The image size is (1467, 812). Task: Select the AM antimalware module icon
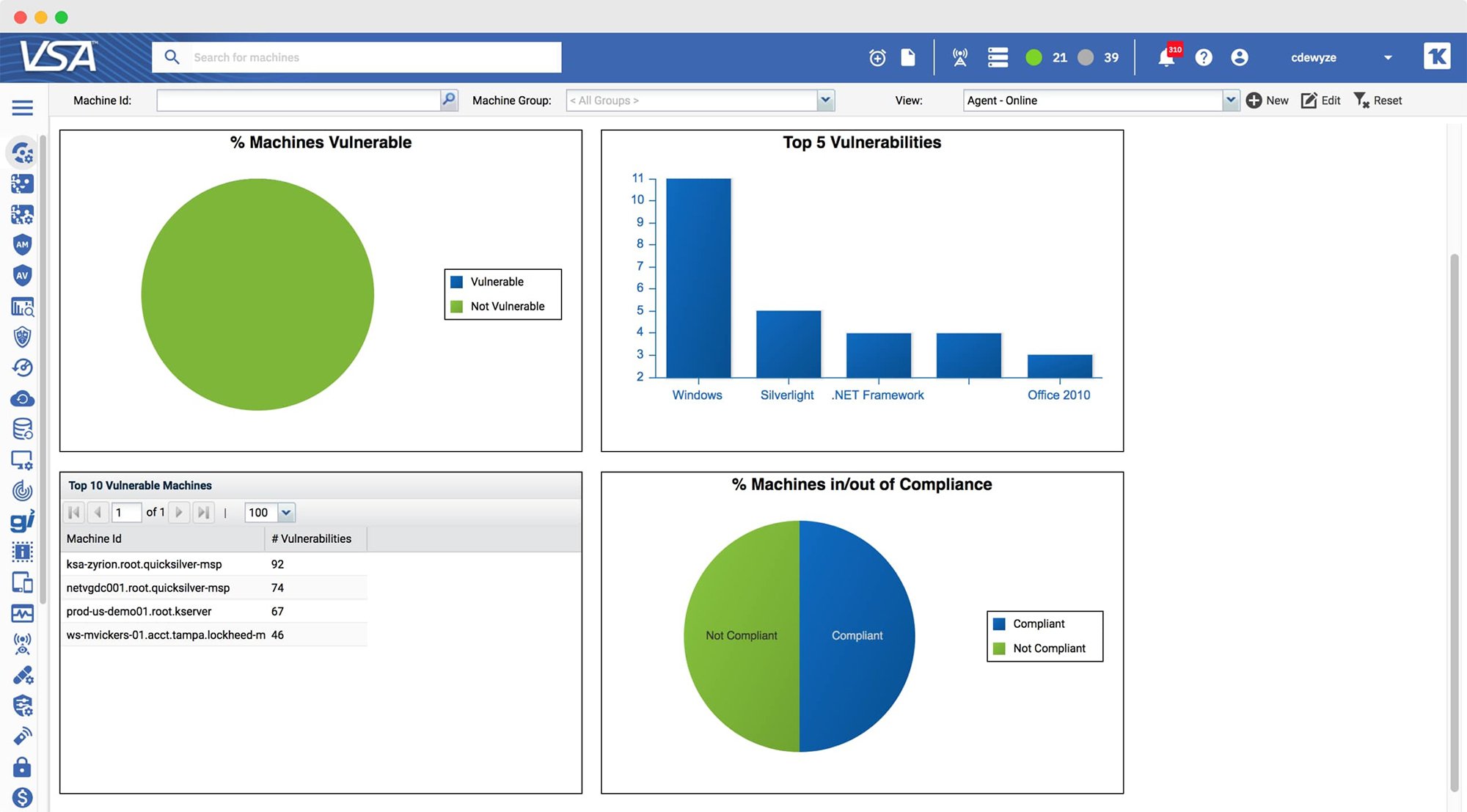pos(22,245)
